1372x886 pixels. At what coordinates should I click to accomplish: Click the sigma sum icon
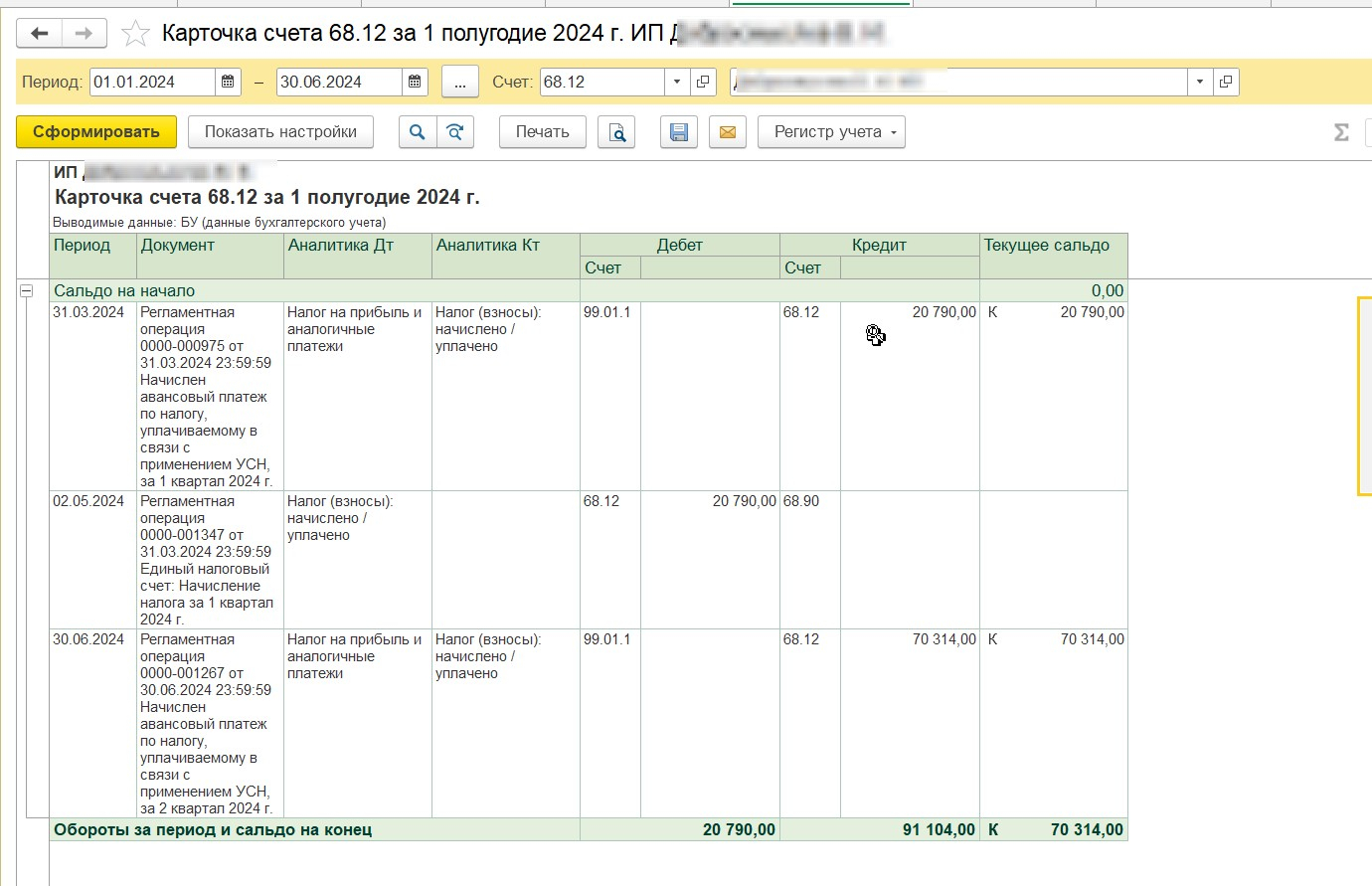tap(1341, 132)
